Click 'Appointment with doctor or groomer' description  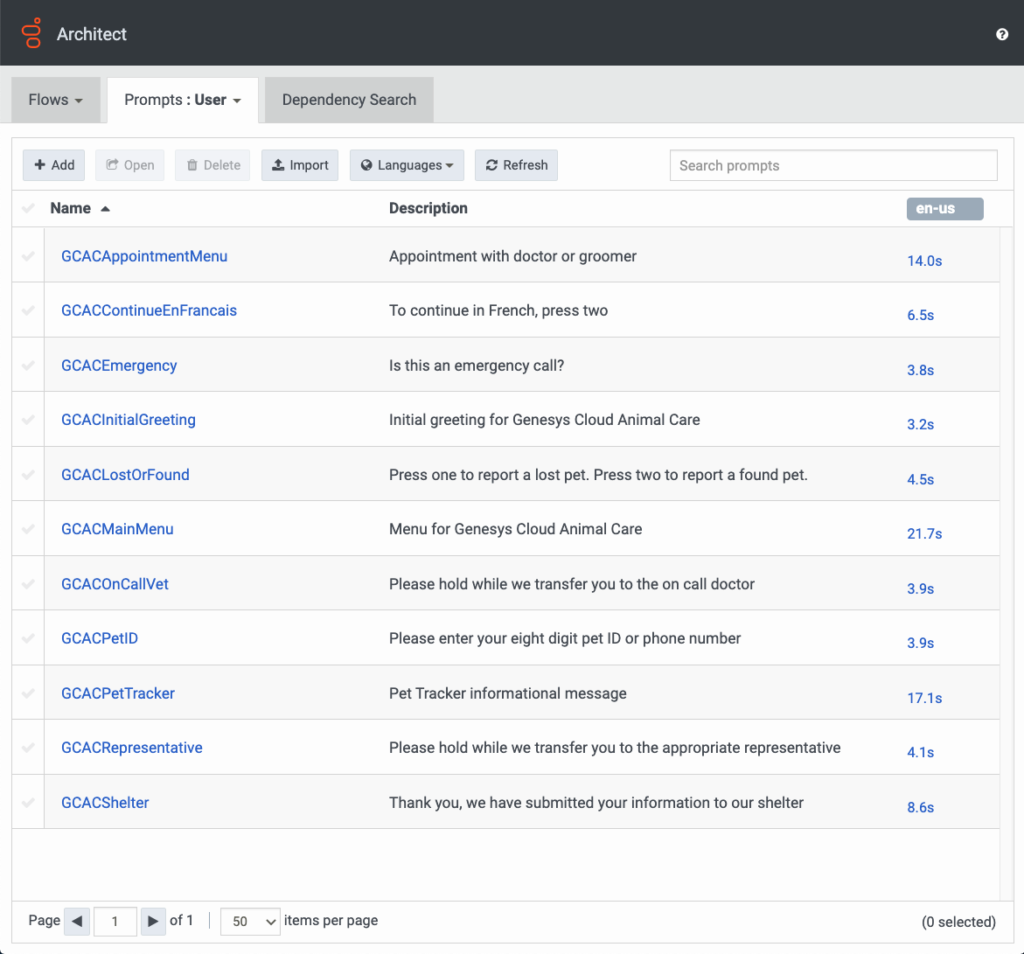(513, 256)
